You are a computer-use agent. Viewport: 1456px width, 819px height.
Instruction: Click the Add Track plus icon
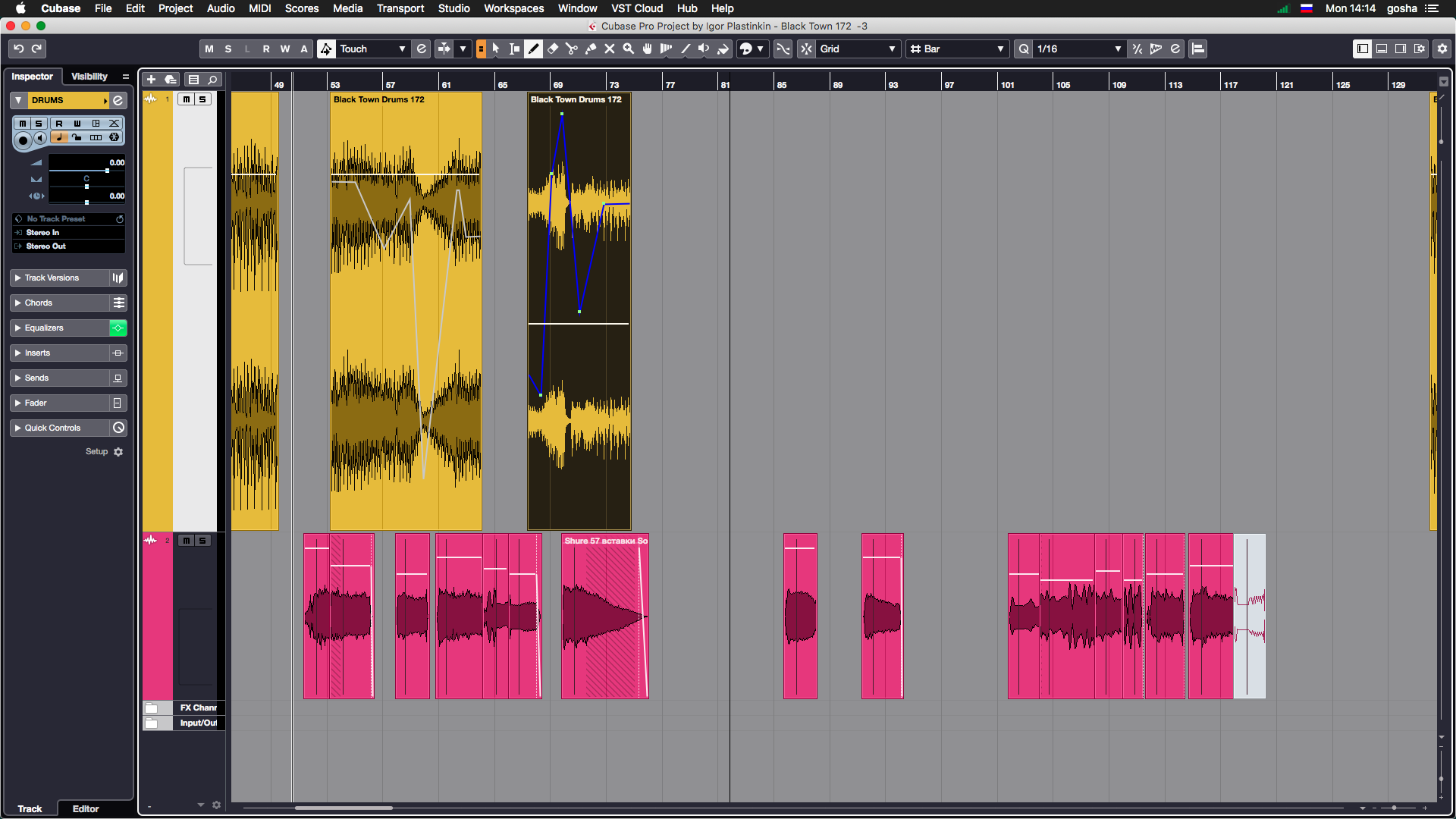(x=151, y=80)
